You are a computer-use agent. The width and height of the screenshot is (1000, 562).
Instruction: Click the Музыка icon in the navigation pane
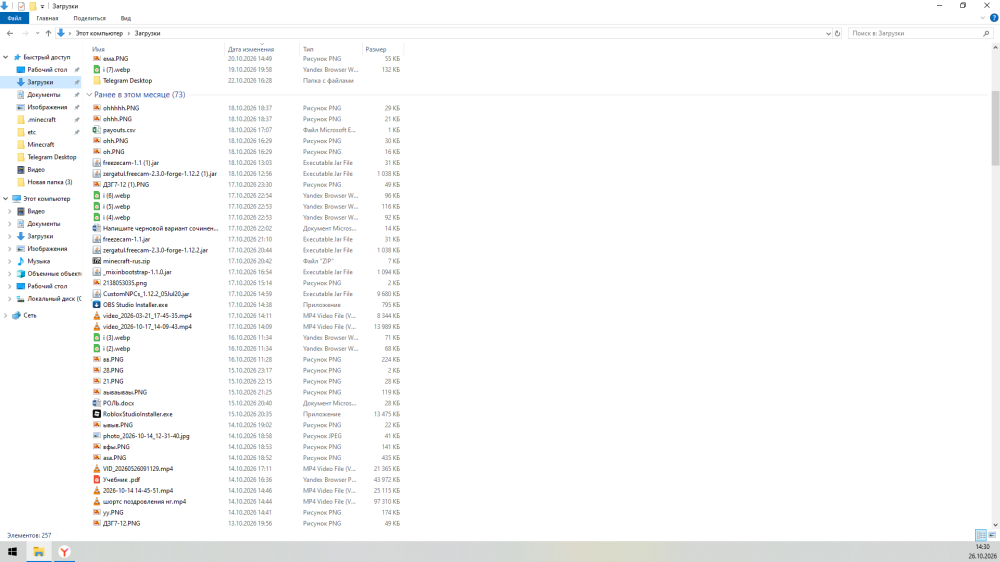click(x=20, y=261)
